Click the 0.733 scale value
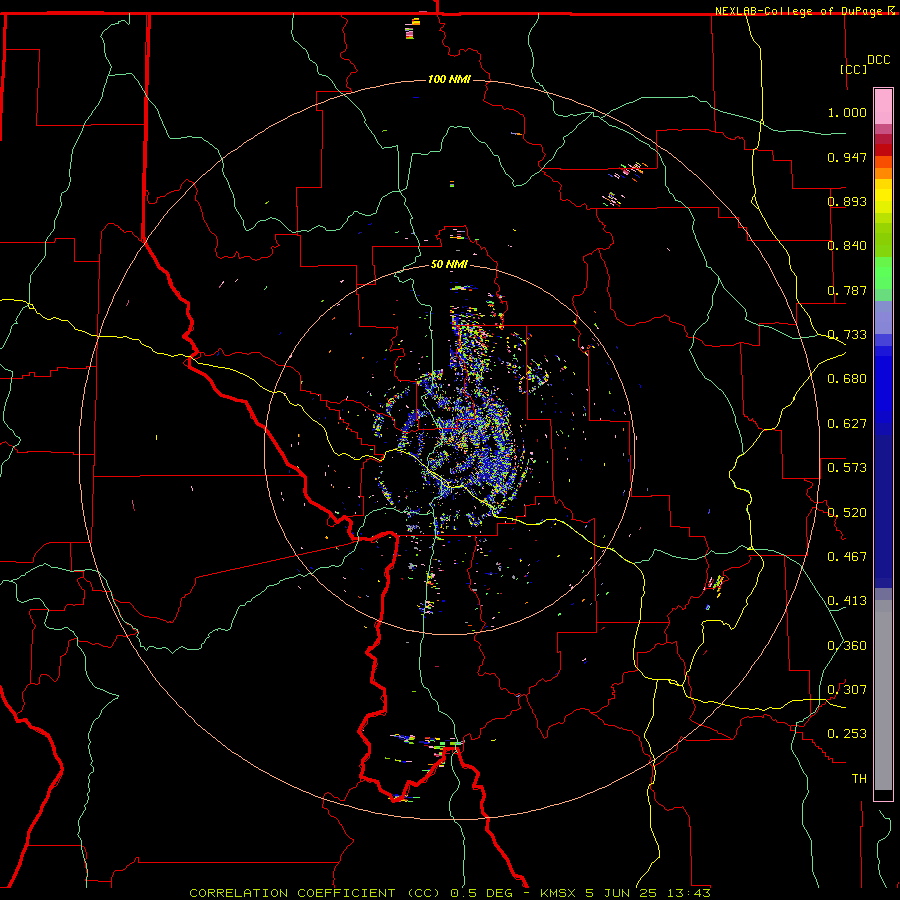Screen dimensions: 900x900 tap(847, 335)
